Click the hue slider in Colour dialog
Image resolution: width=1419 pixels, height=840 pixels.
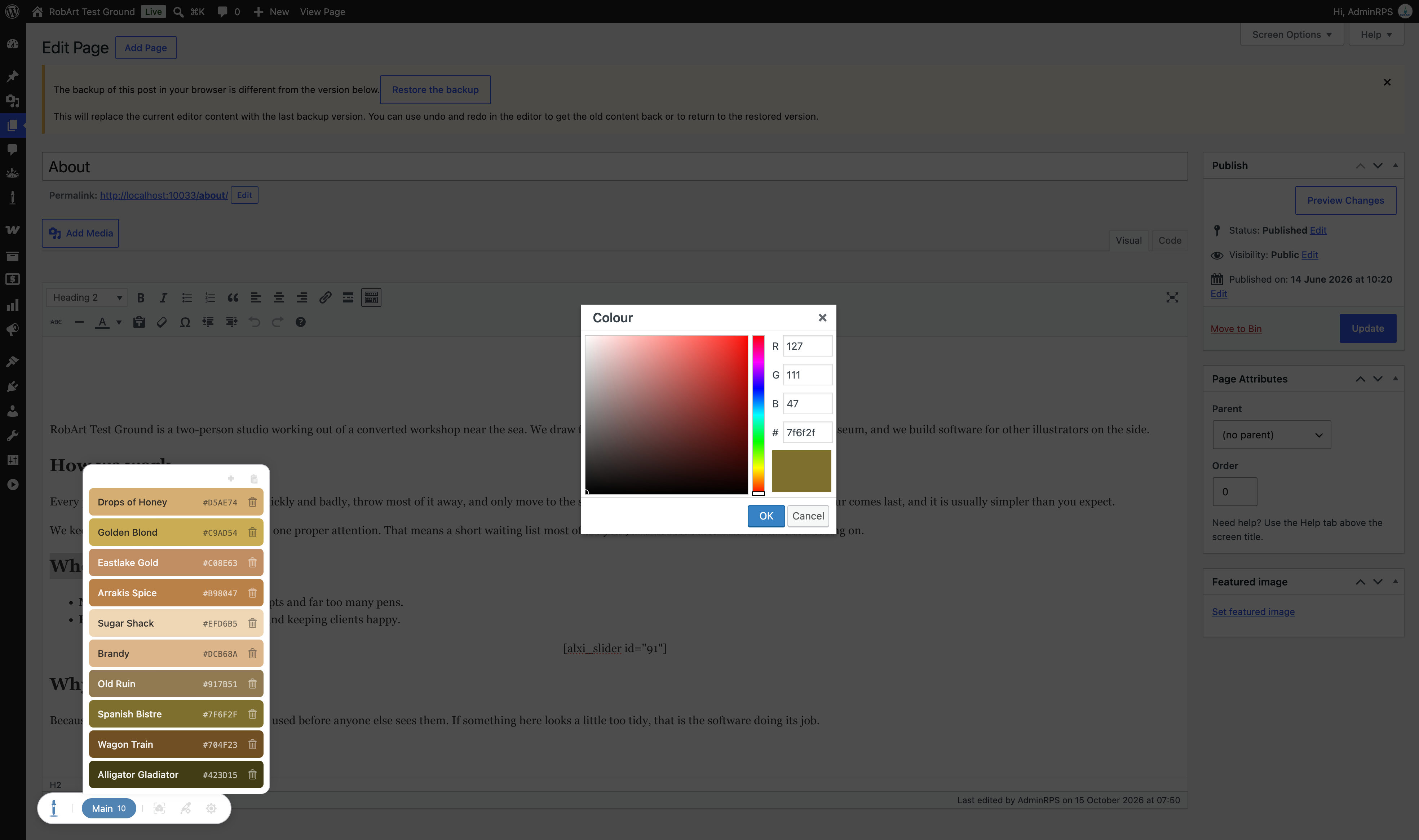tap(759, 414)
